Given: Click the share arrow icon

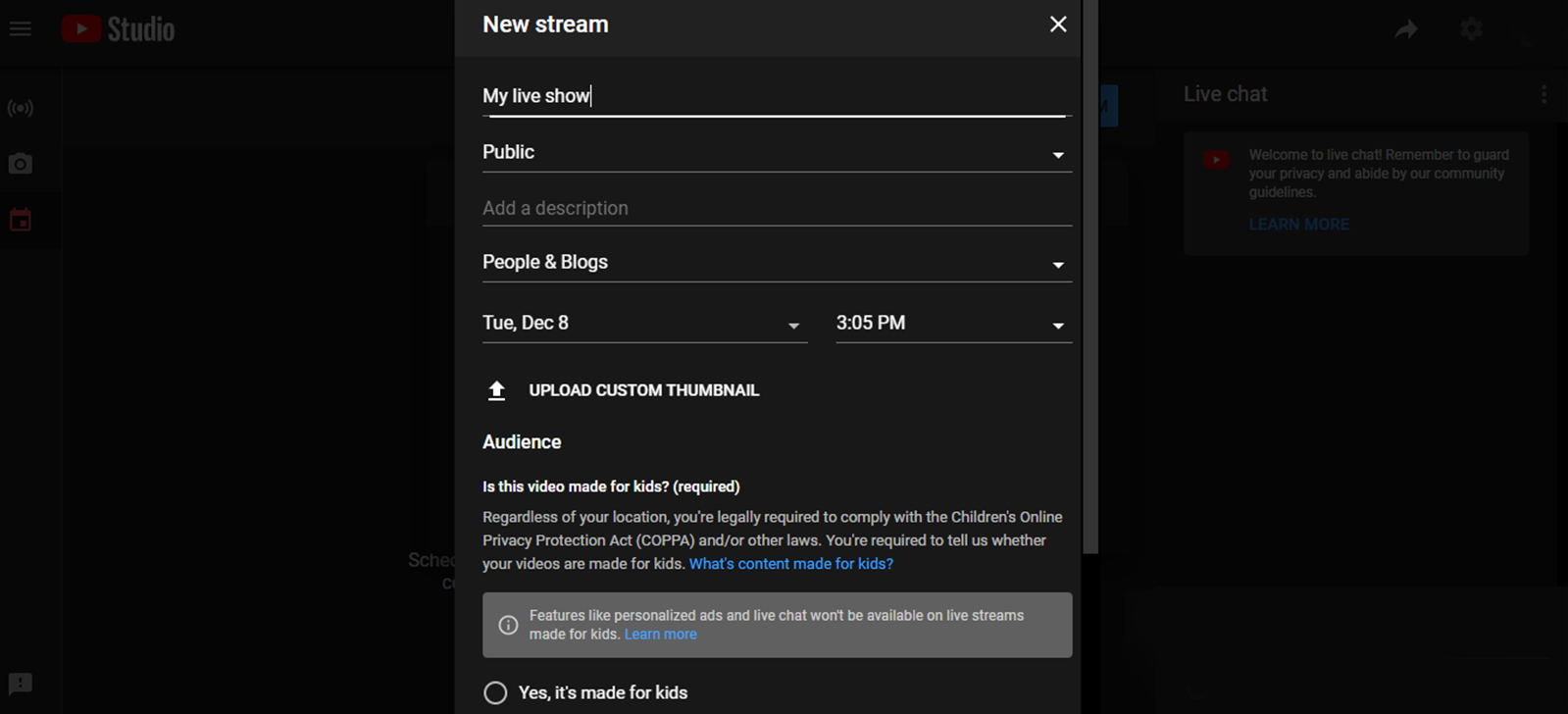Looking at the screenshot, I should 1406,29.
